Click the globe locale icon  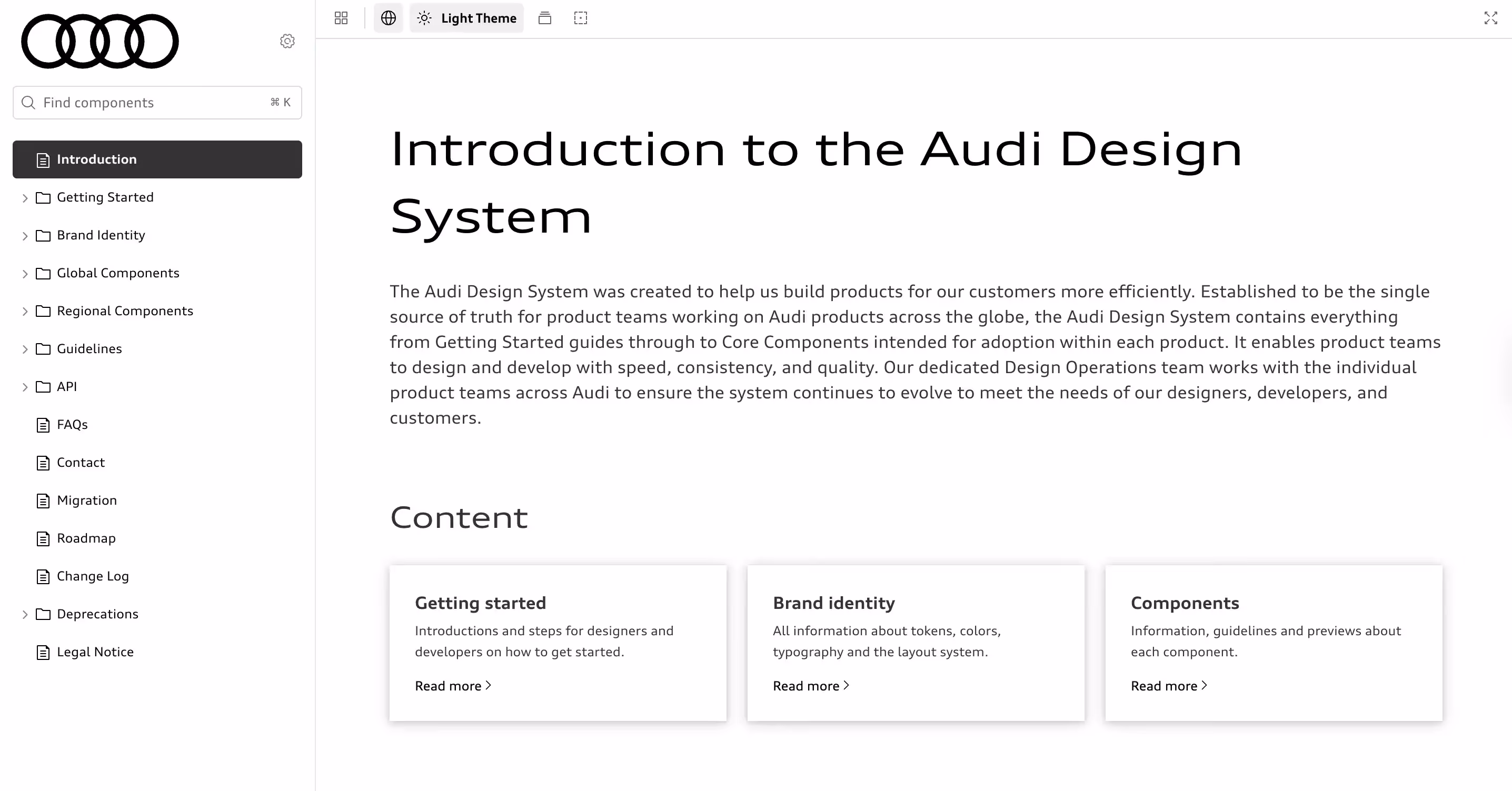[x=389, y=18]
